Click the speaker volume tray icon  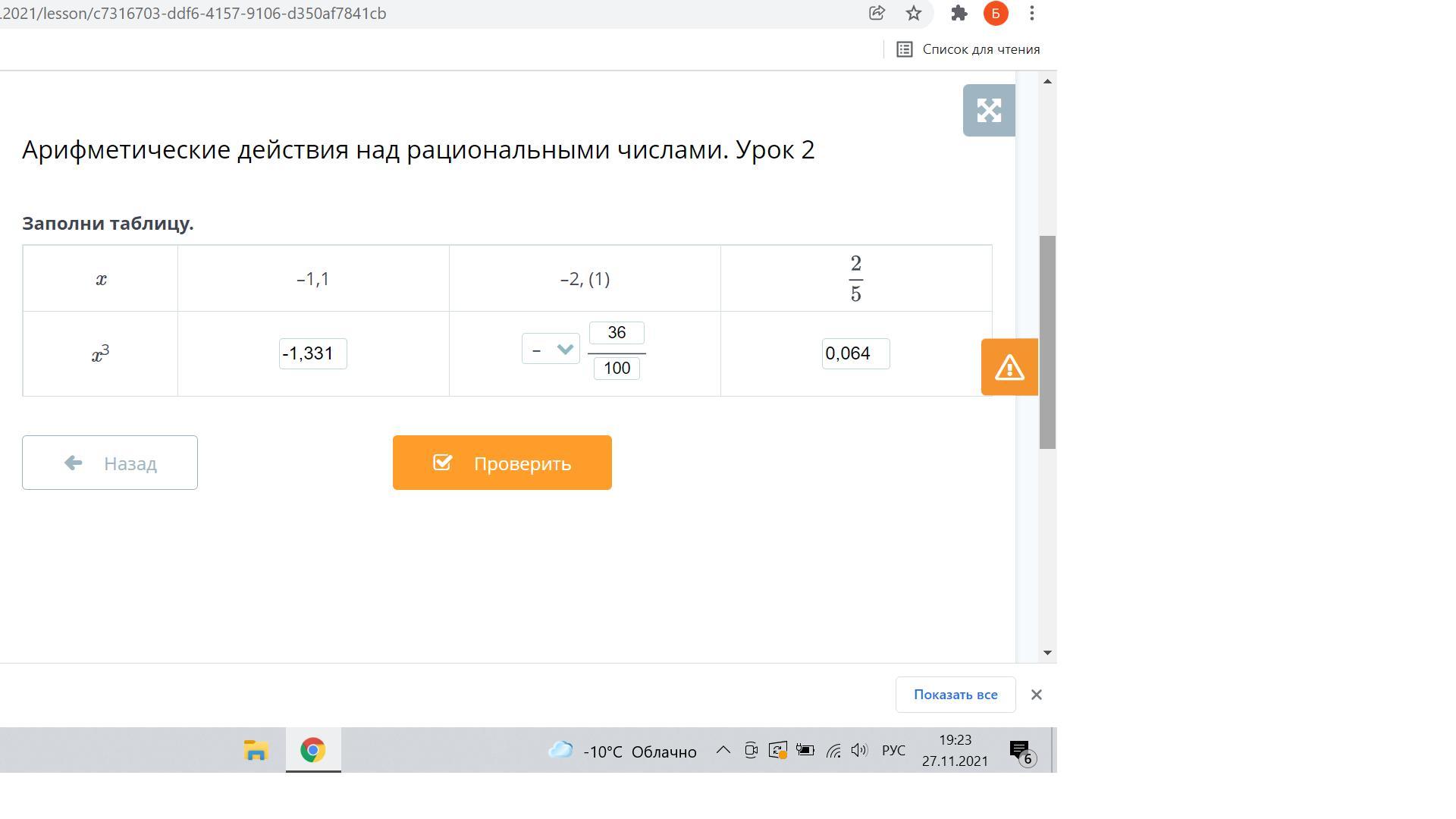click(x=859, y=751)
